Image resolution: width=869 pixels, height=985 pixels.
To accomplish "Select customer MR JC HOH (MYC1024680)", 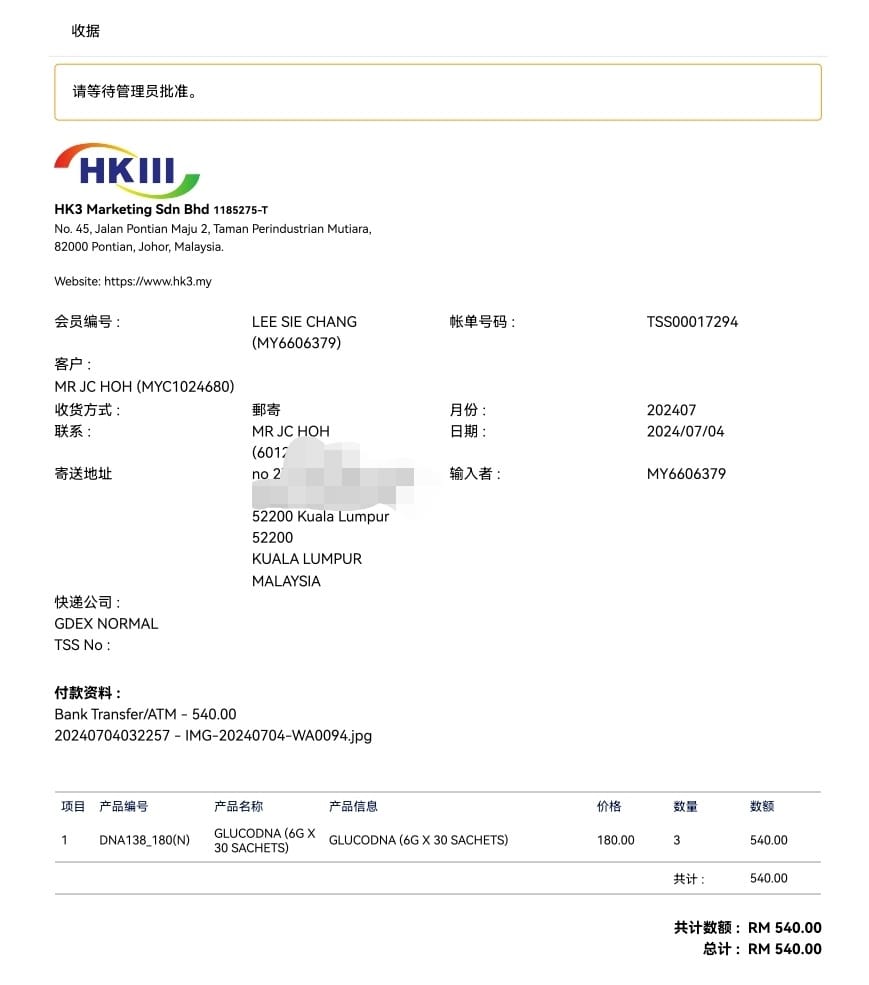I will coord(144,386).
